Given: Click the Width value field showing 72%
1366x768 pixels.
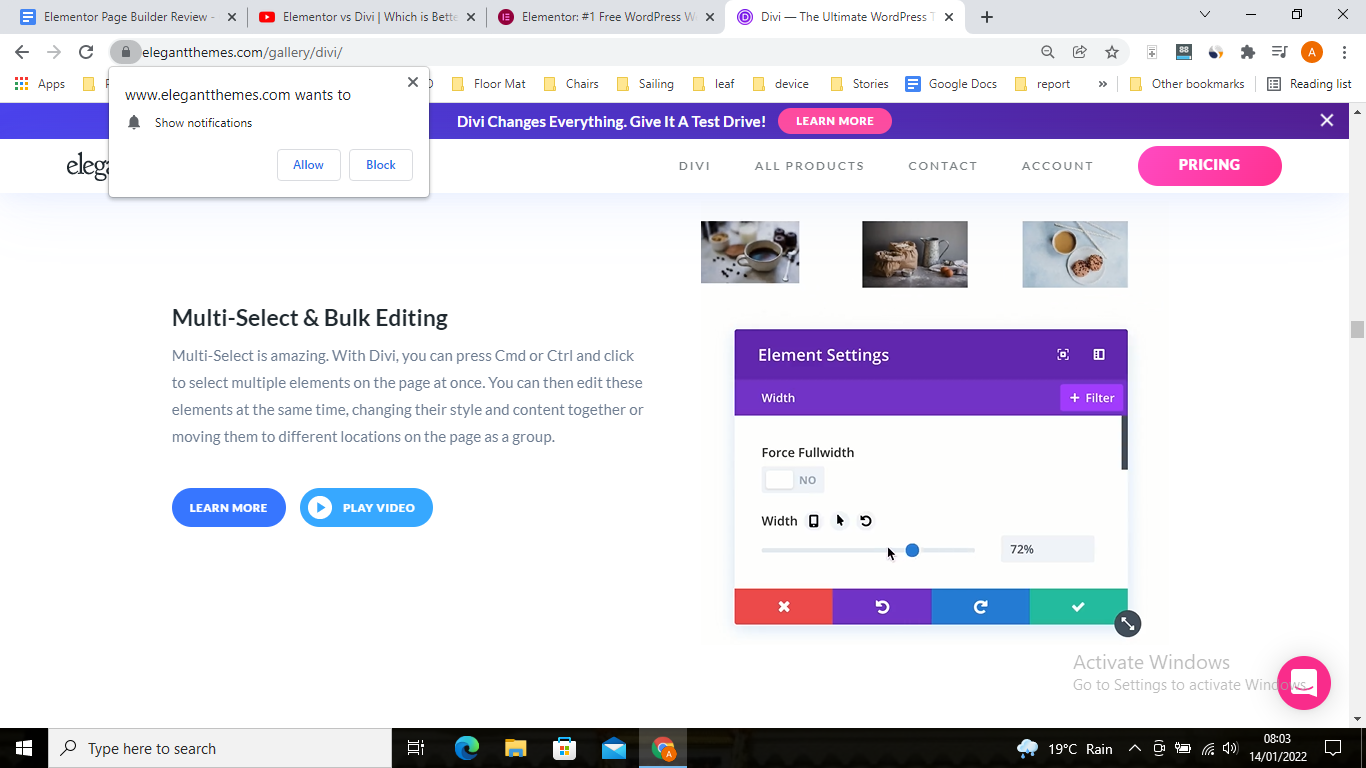Looking at the screenshot, I should point(1047,549).
